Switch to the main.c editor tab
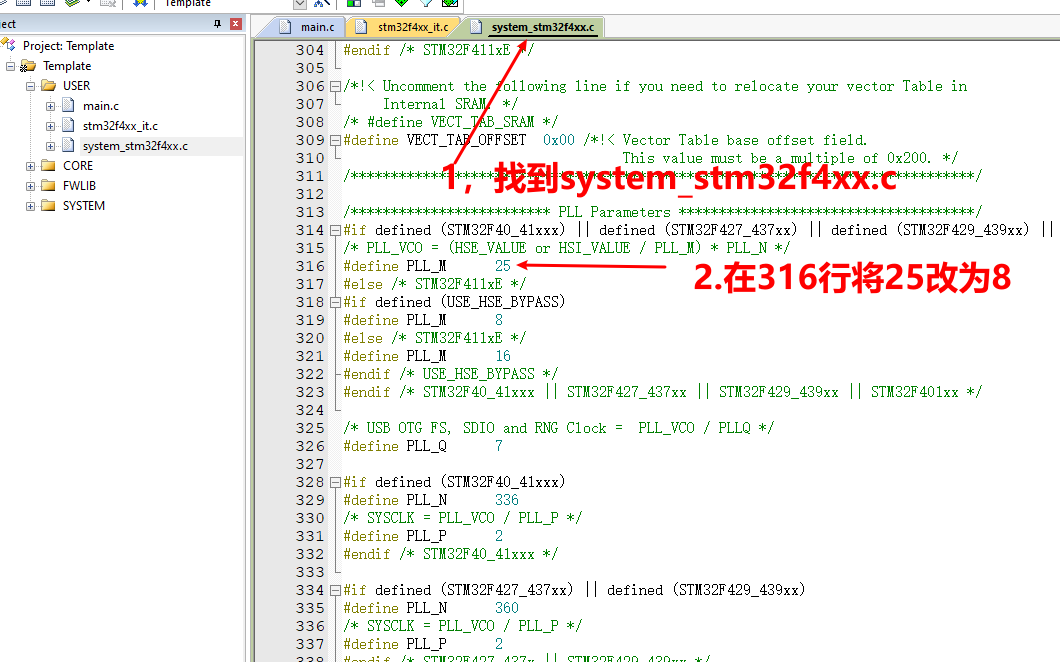 point(308,27)
